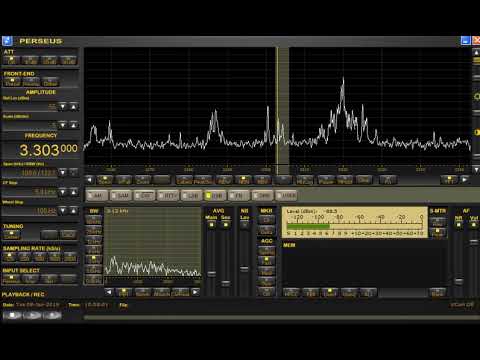This screenshot has width=480, height=360.
Task: Enable the Preamp front-end option
Action: 31,82
